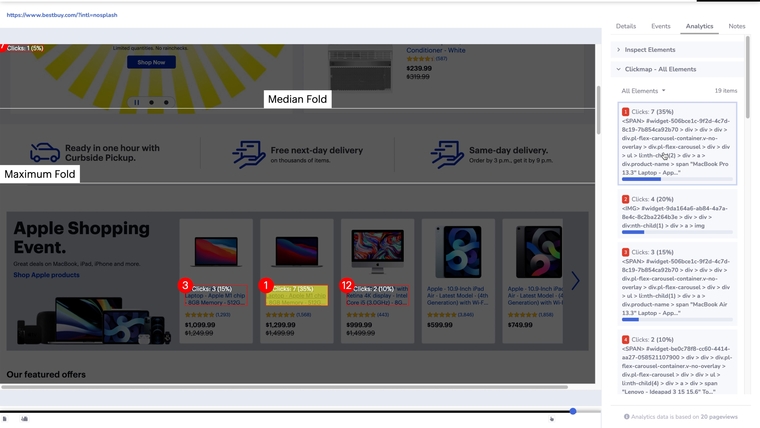Click the $599.99 iPad Air product title

click(458, 296)
